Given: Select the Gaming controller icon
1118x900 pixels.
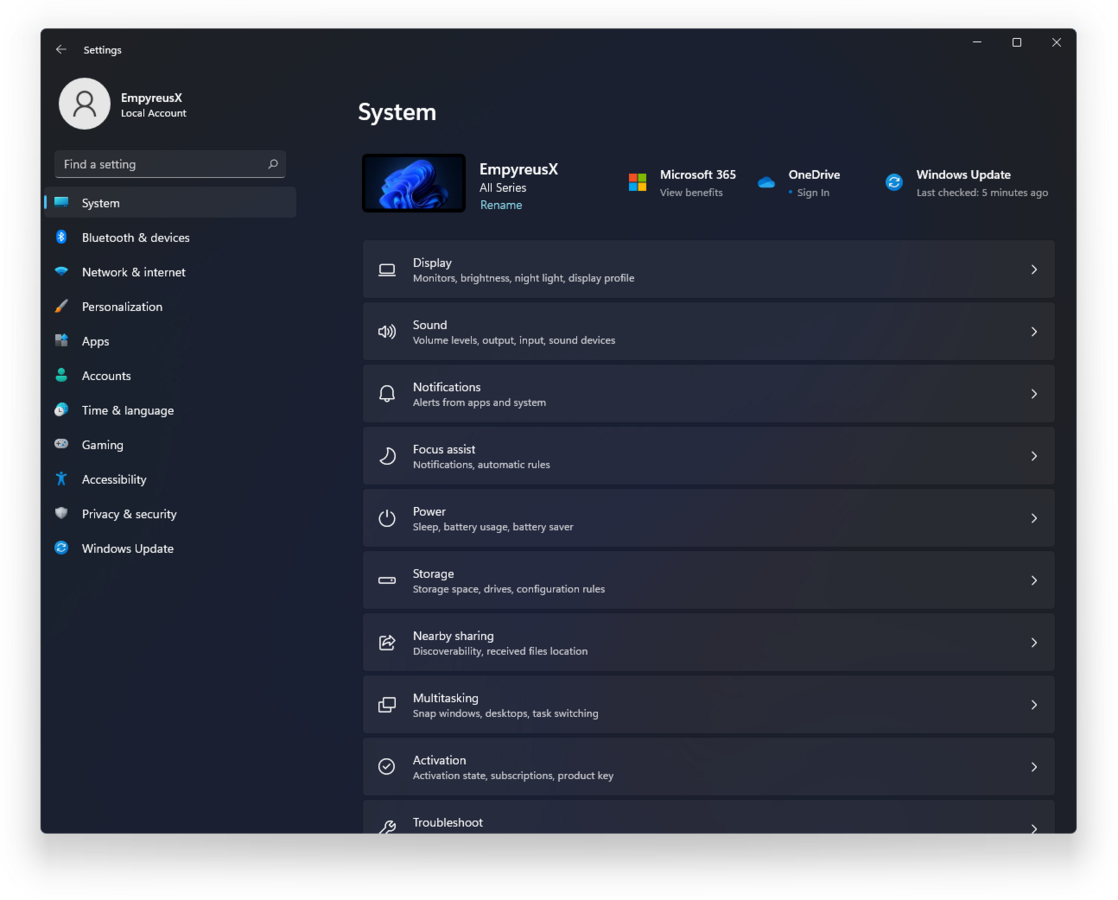Looking at the screenshot, I should coord(61,444).
